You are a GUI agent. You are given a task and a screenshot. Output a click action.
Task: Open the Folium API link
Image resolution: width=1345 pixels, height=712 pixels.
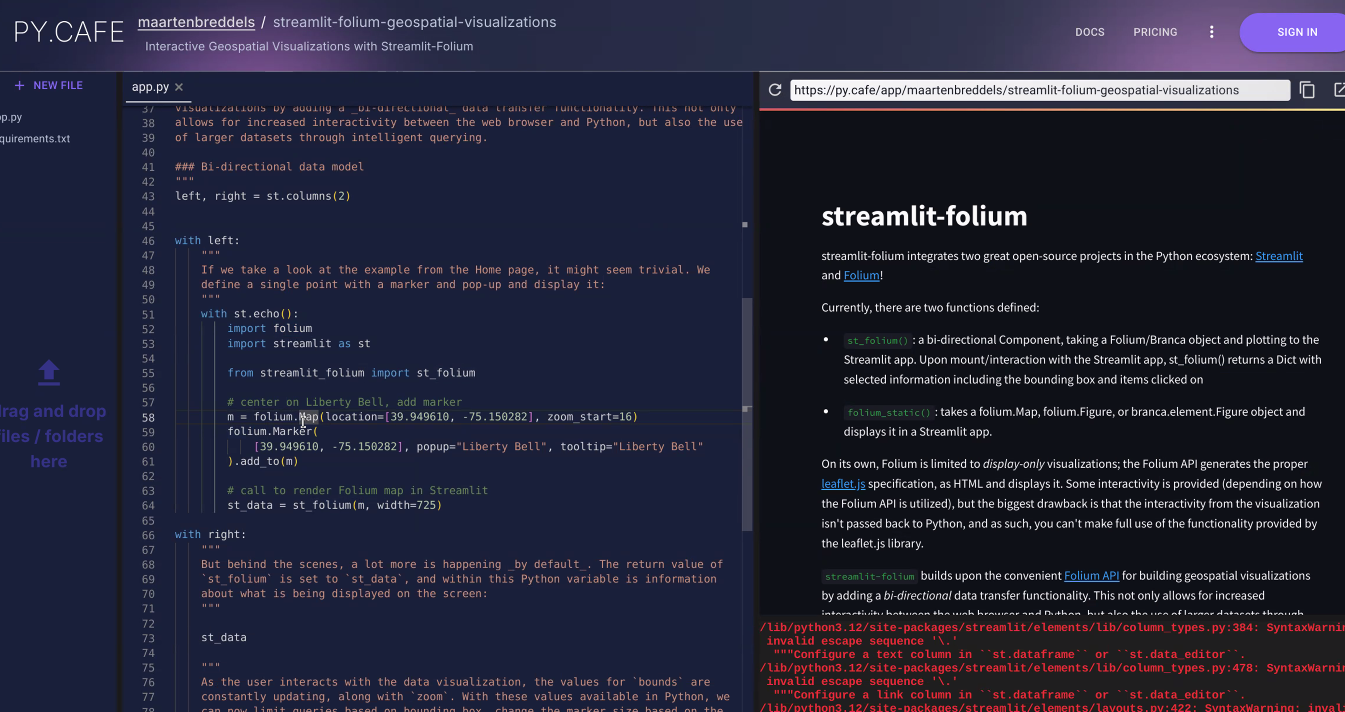pos(1091,576)
